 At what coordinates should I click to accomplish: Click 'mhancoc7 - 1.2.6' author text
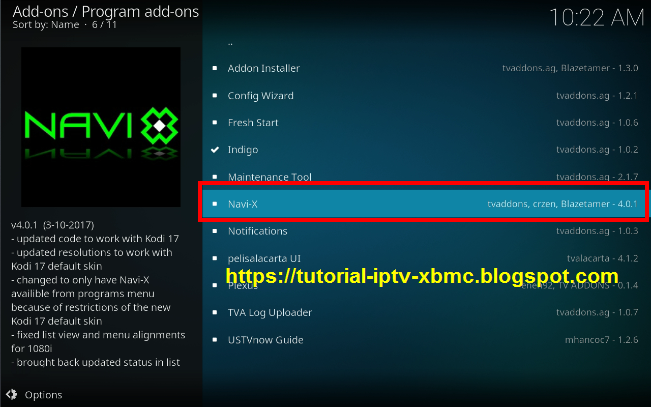click(602, 340)
